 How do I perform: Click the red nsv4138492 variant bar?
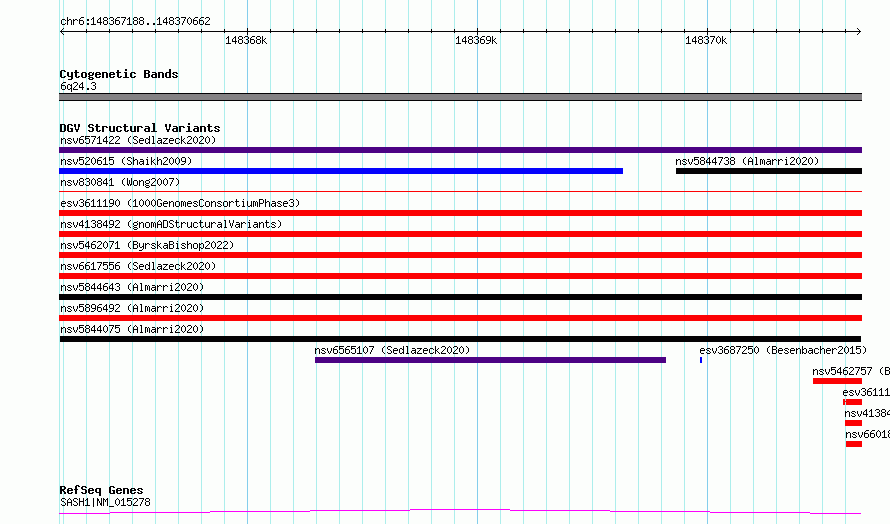tap(460, 234)
